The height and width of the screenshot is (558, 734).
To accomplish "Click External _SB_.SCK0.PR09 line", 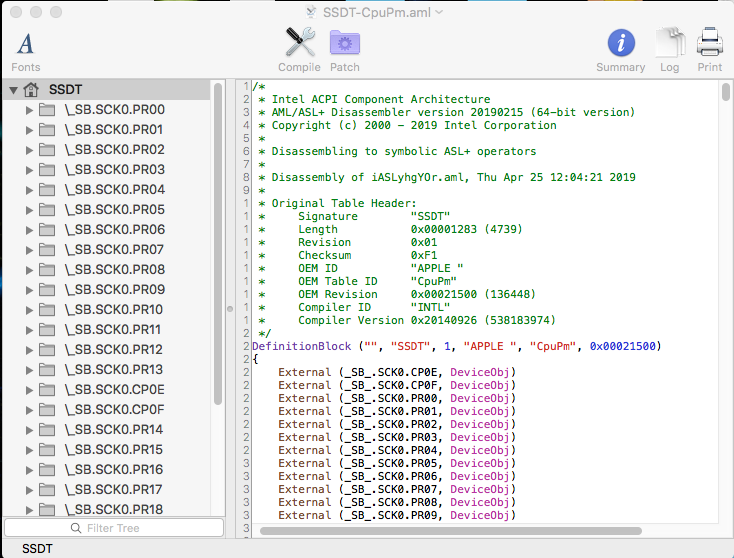I will (397, 515).
